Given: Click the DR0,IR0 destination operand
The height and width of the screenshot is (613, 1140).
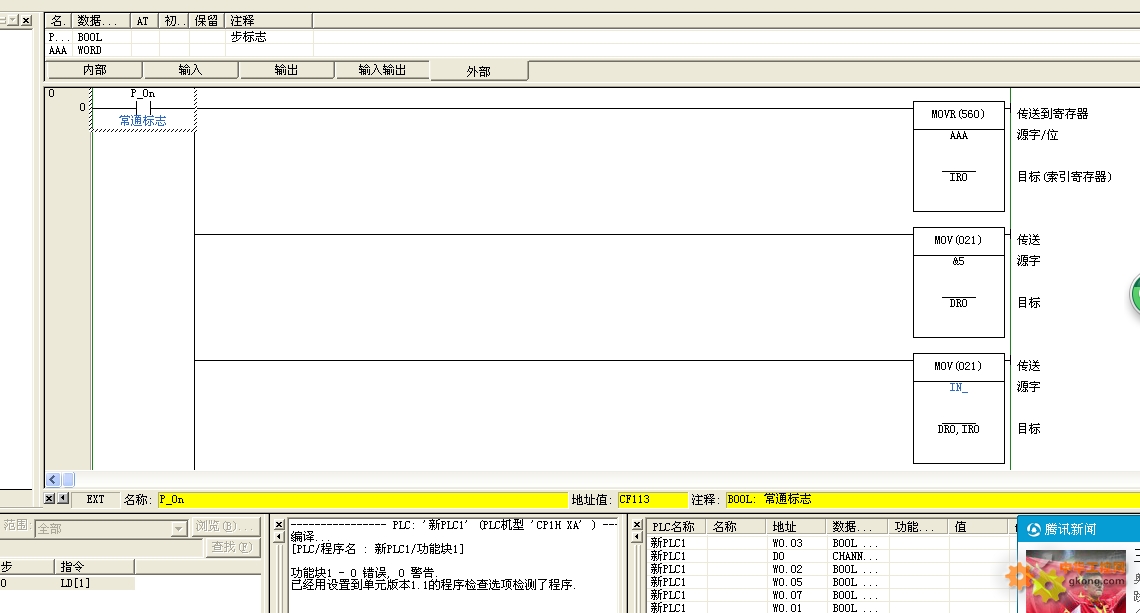Looking at the screenshot, I should 958,429.
